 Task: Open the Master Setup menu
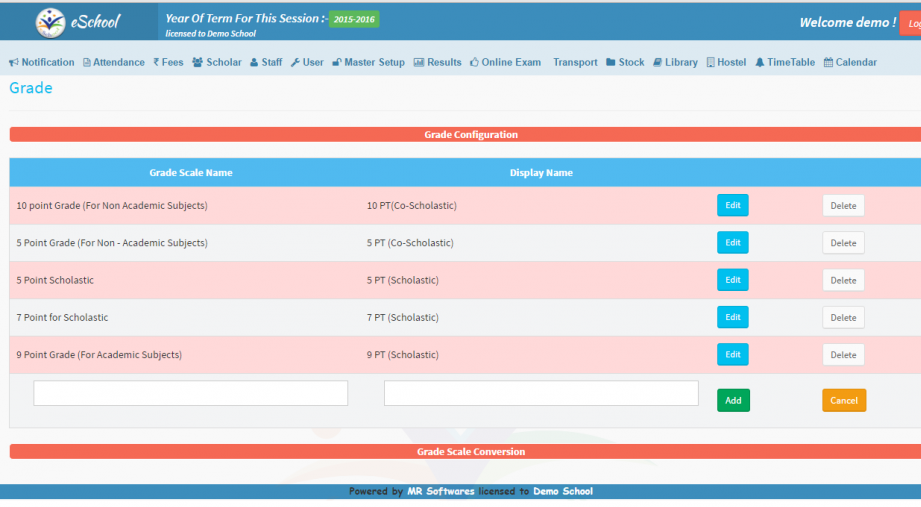[368, 62]
